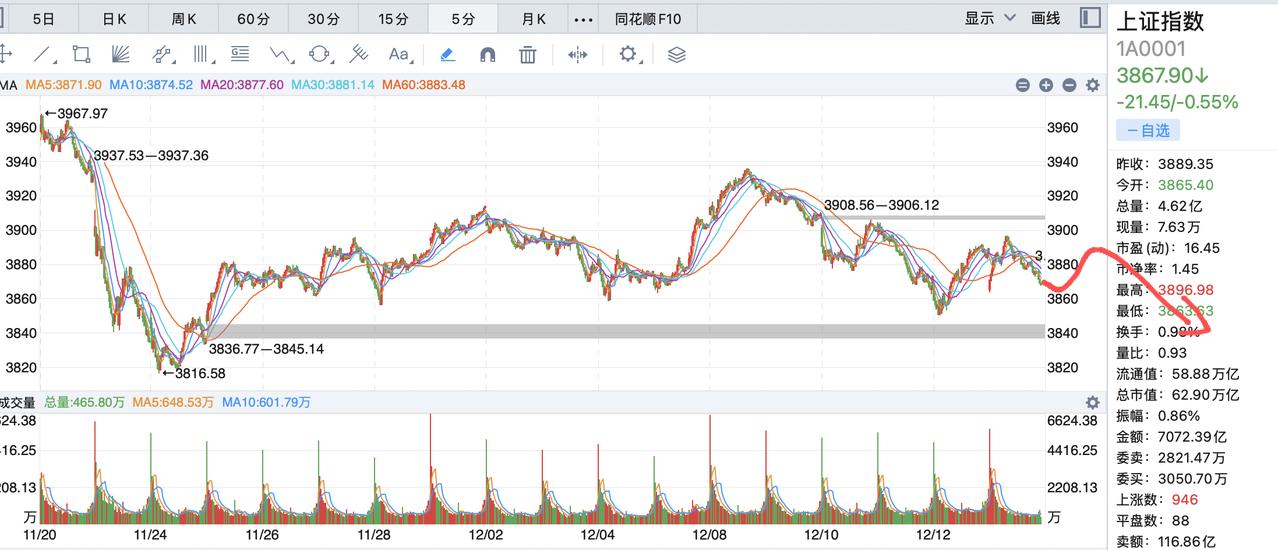The width and height of the screenshot is (1278, 550).
Task: Click the blue eraser pen tool
Action: (x=447, y=54)
